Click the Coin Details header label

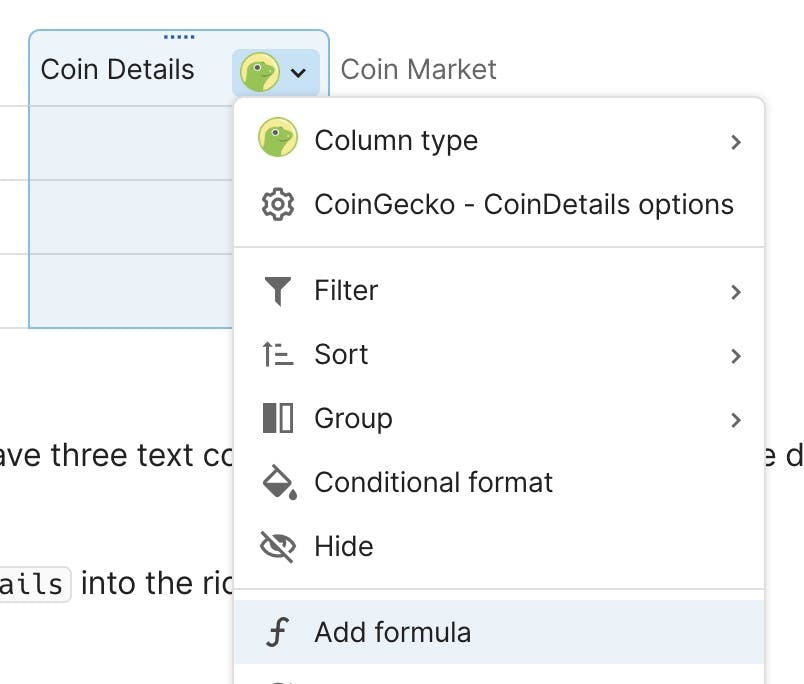pyautogui.click(x=117, y=70)
